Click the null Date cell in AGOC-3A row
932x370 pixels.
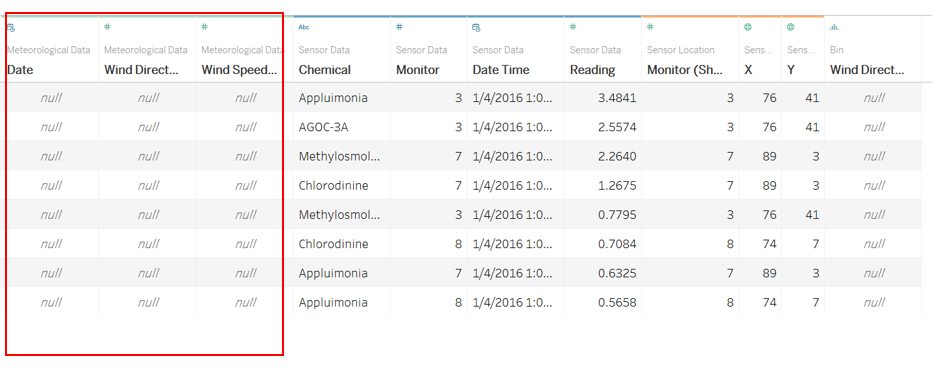(x=51, y=127)
